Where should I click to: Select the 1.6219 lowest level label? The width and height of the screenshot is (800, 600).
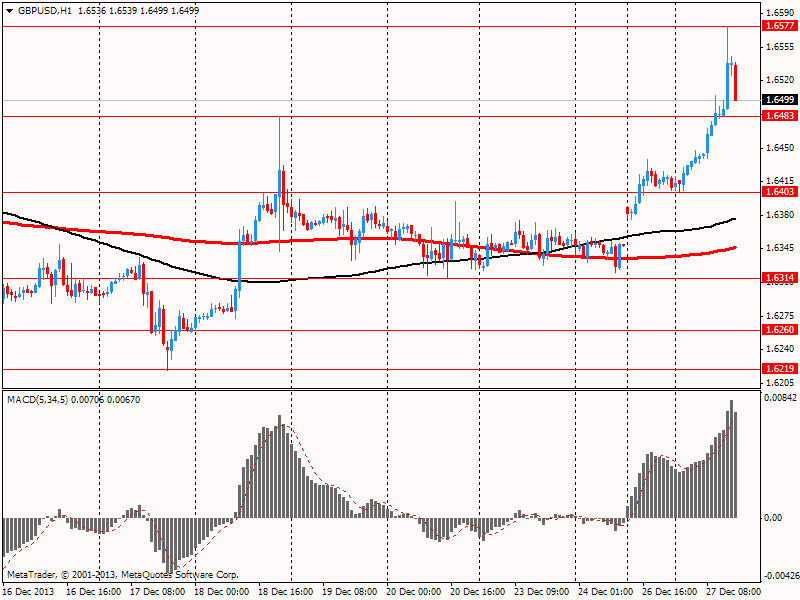click(x=780, y=369)
